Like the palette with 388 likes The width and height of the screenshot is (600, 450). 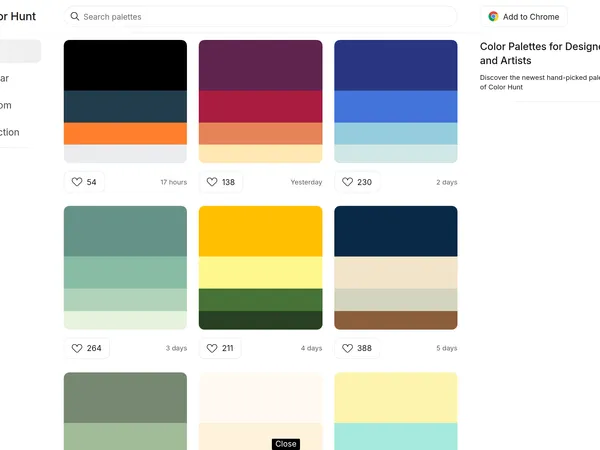click(357, 348)
